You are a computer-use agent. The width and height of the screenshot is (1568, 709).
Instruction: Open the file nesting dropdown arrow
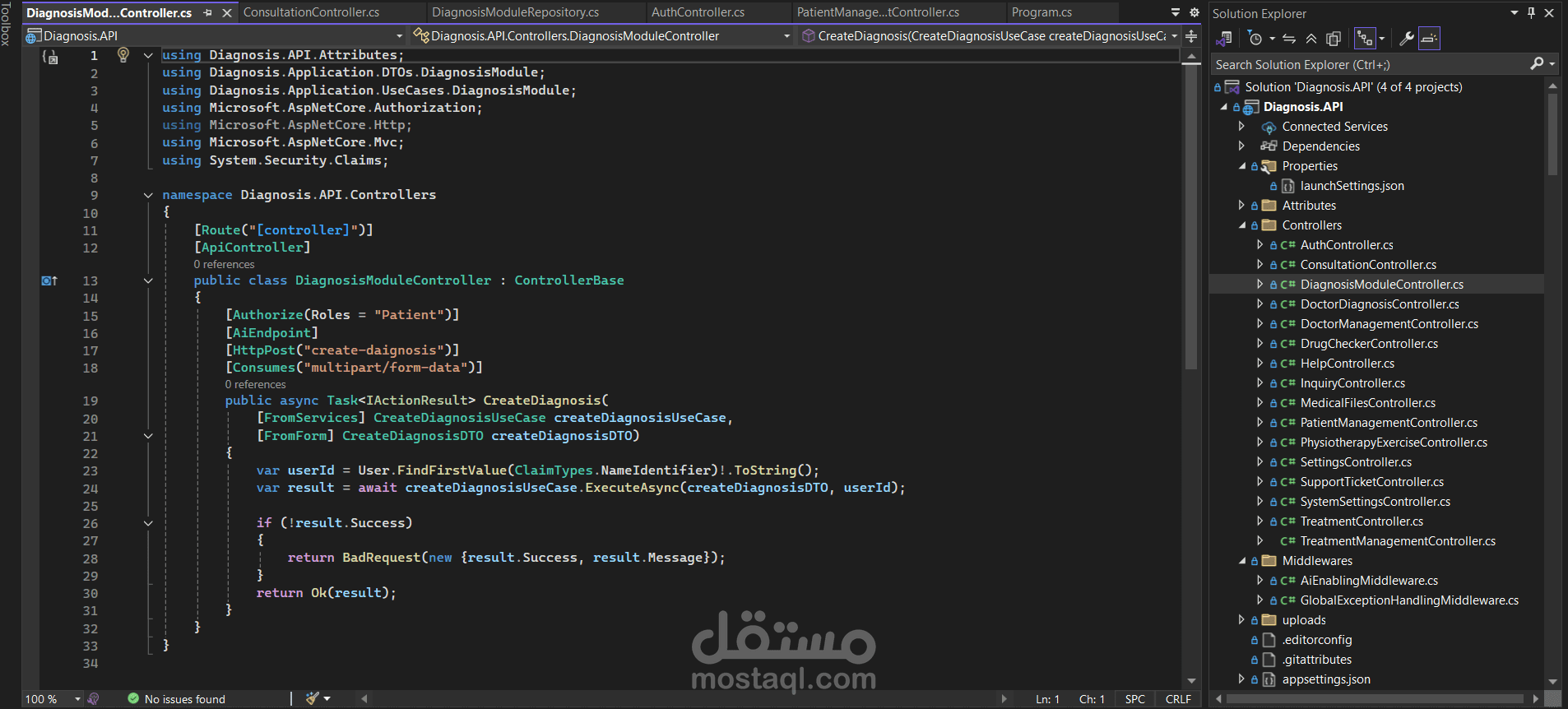point(1381,39)
